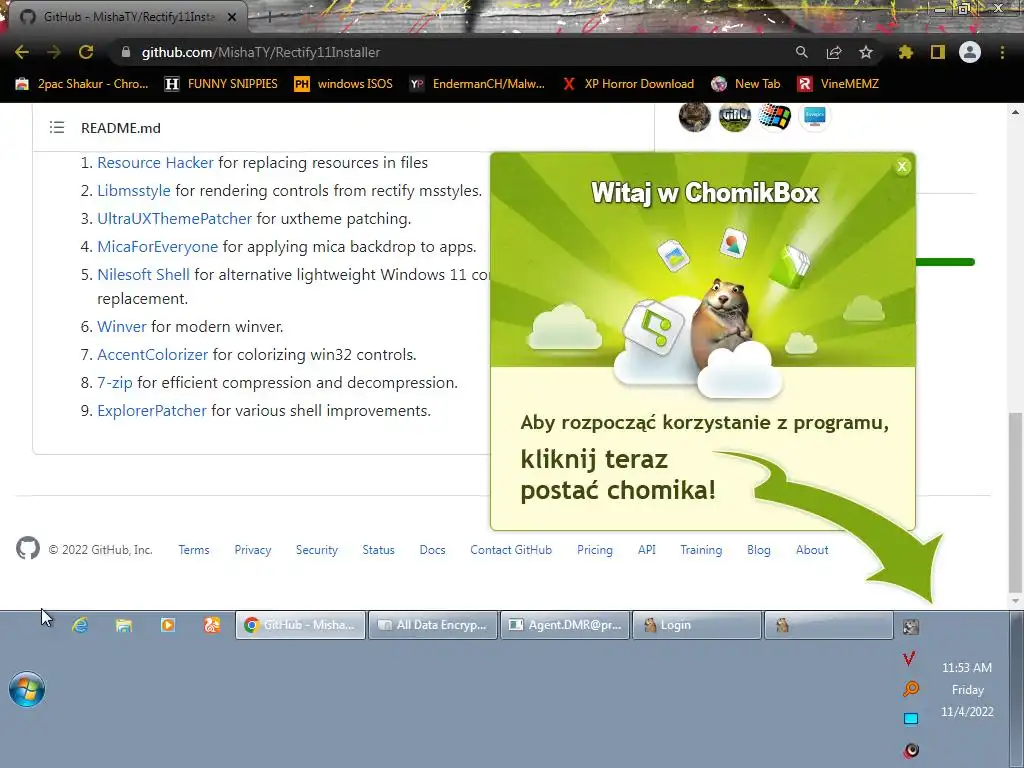Open FUNNY SNIPPIES bookmark
This screenshot has height=768, width=1024.
click(x=221, y=84)
